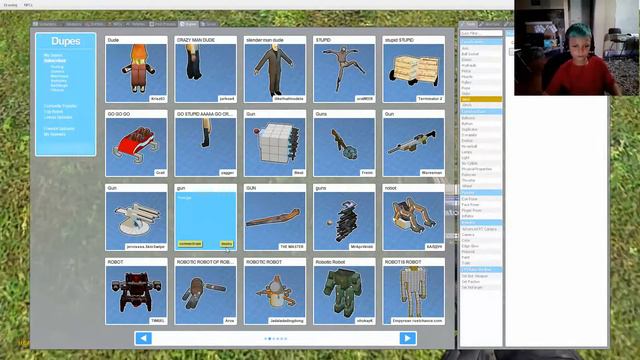640x360 pixels.
Task: Click the page indicator dots
Action: point(276,338)
